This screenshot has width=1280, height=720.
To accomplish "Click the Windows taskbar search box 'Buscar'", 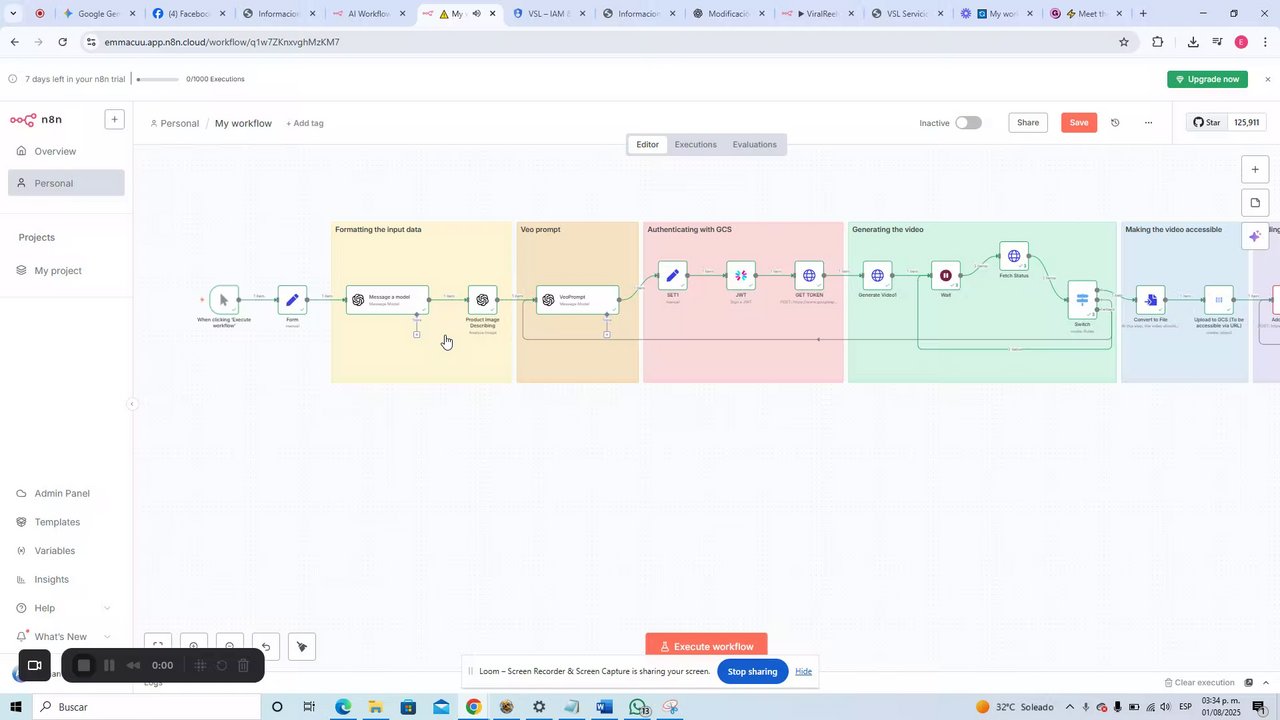I will pyautogui.click(x=145, y=707).
